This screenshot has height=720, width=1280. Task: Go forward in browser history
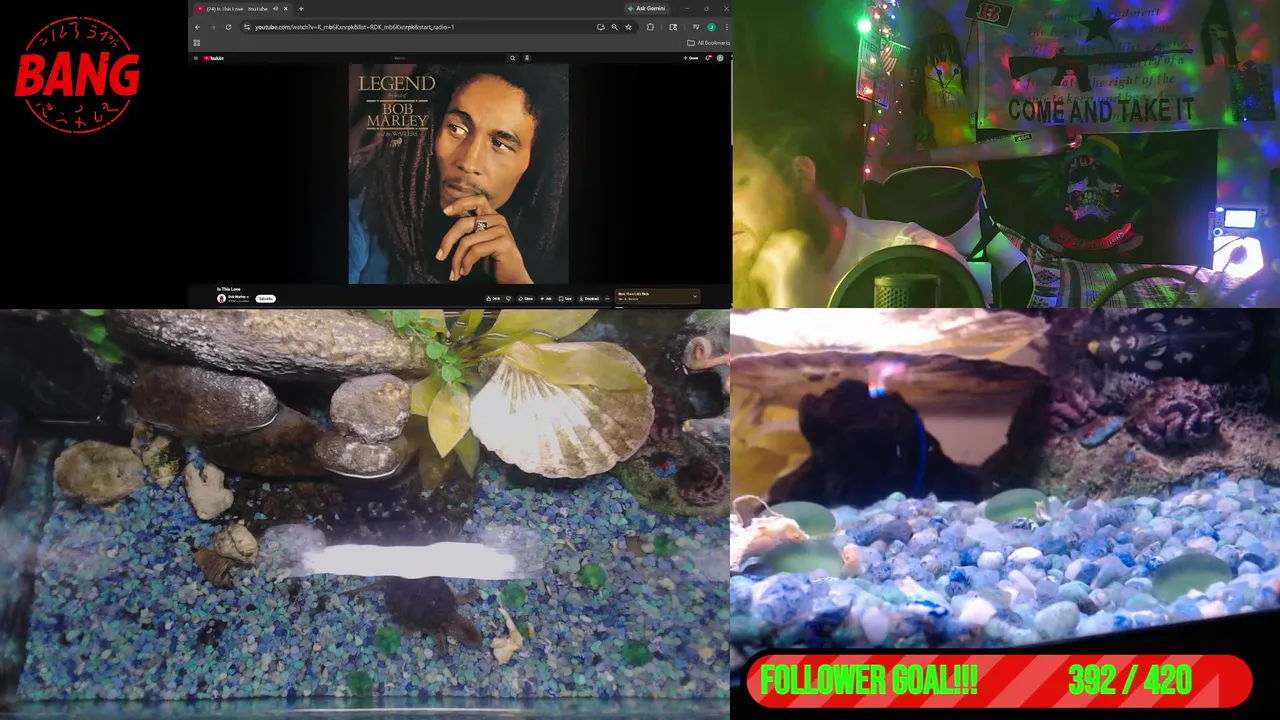(x=213, y=27)
